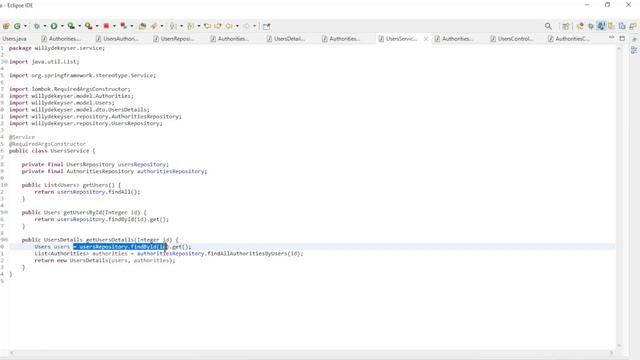The height and width of the screenshot is (360, 640).
Task: Click the Coverage launch icon in the toolbar
Action: [x=71, y=26]
